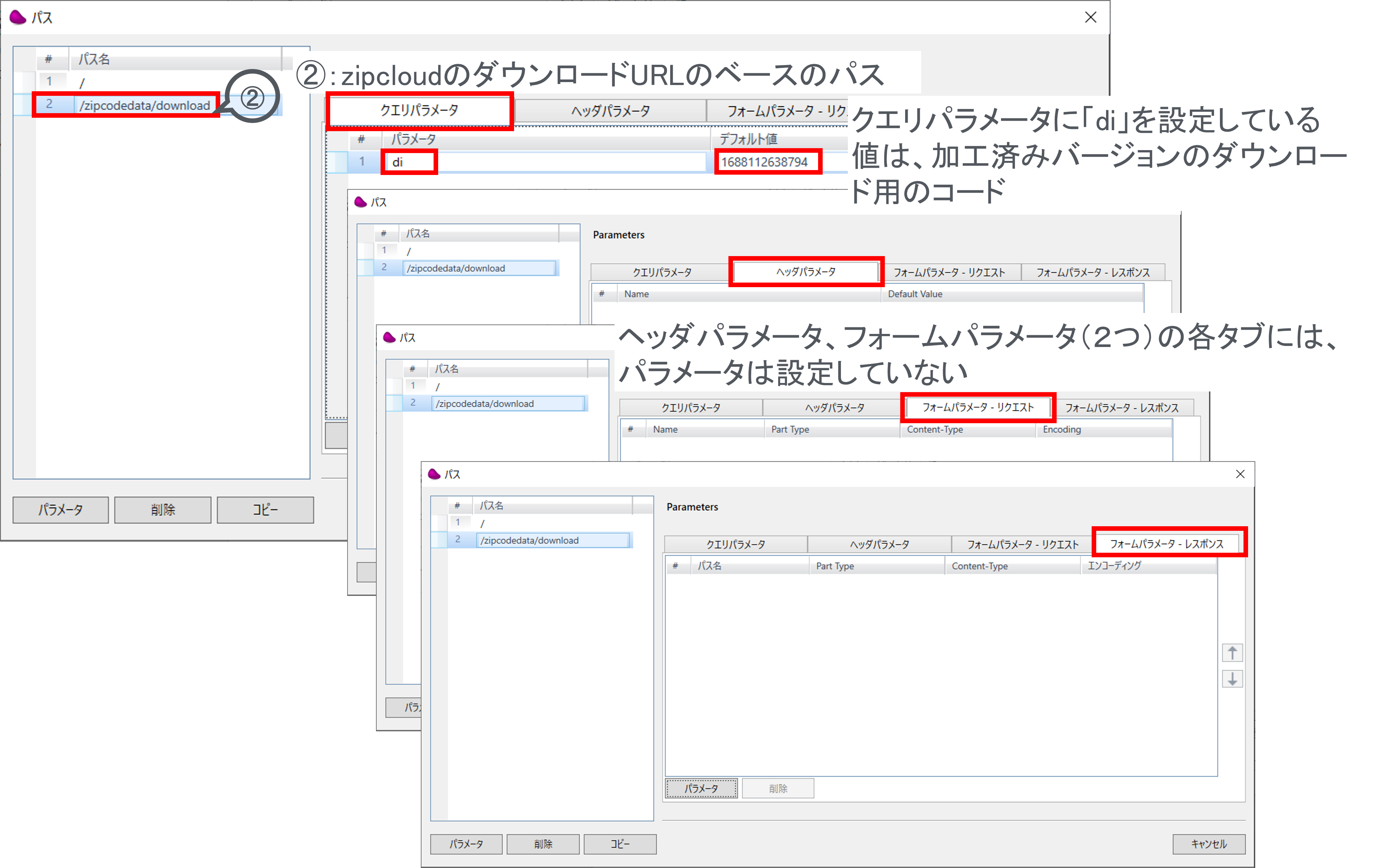Click the エンコーディング column header in the front window

pyautogui.click(x=1148, y=566)
